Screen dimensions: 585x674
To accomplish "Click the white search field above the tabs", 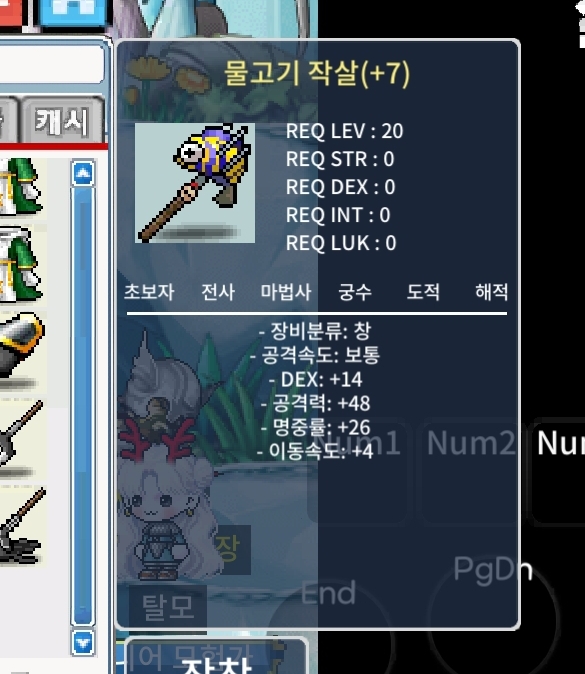I will (x=52, y=63).
